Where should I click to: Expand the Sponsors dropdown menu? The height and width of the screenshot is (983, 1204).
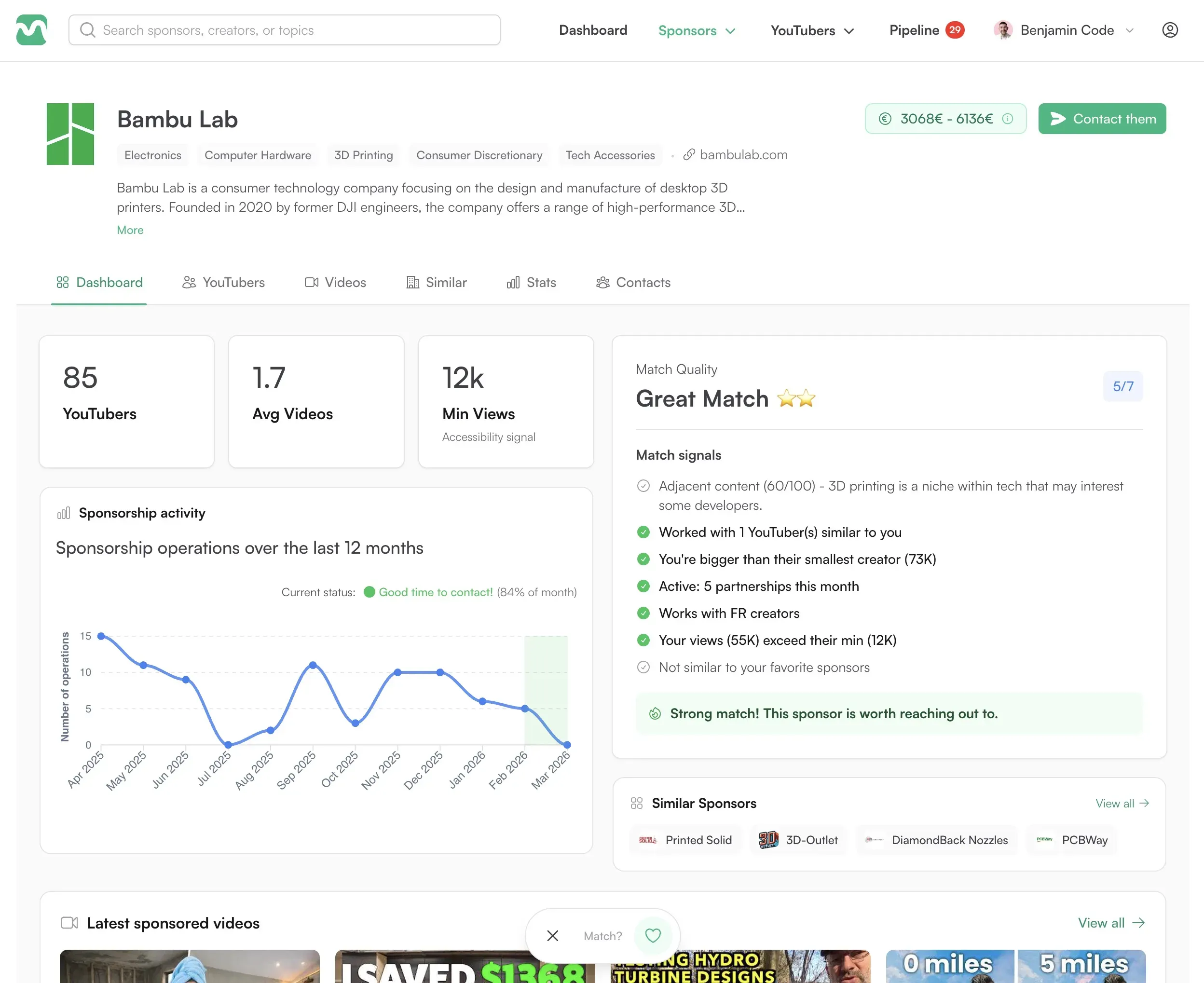(697, 30)
